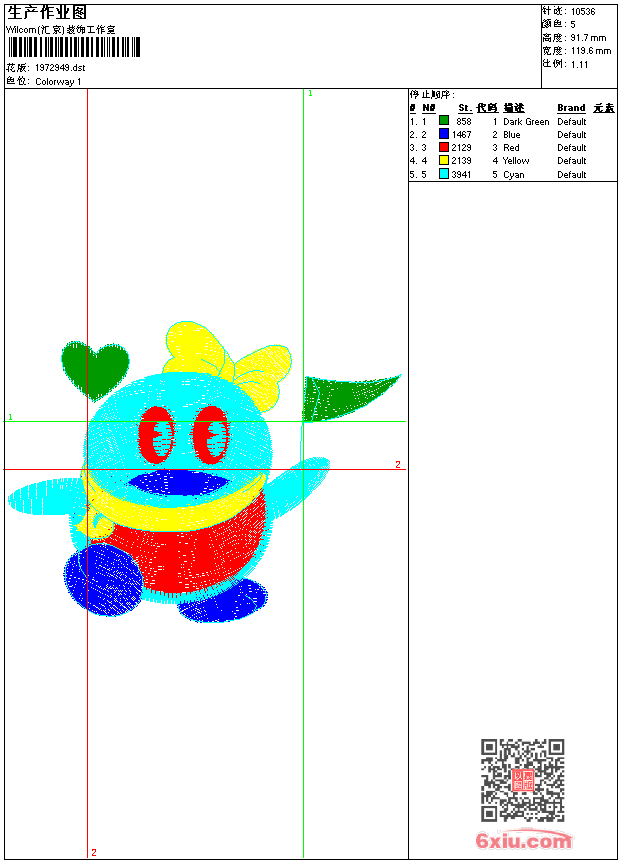Click the Dark Green color swatch

[x=444, y=121]
